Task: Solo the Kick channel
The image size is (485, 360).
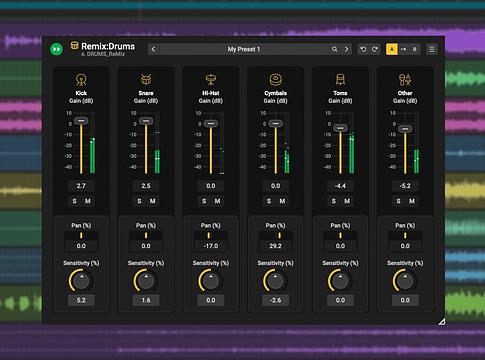Action: pyautogui.click(x=74, y=201)
